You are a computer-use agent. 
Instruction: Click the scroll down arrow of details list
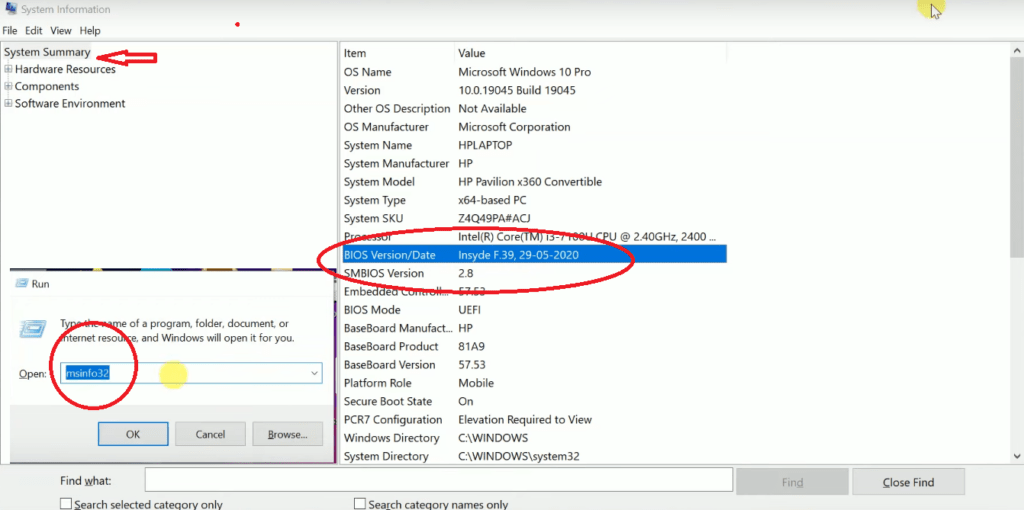click(1017, 456)
